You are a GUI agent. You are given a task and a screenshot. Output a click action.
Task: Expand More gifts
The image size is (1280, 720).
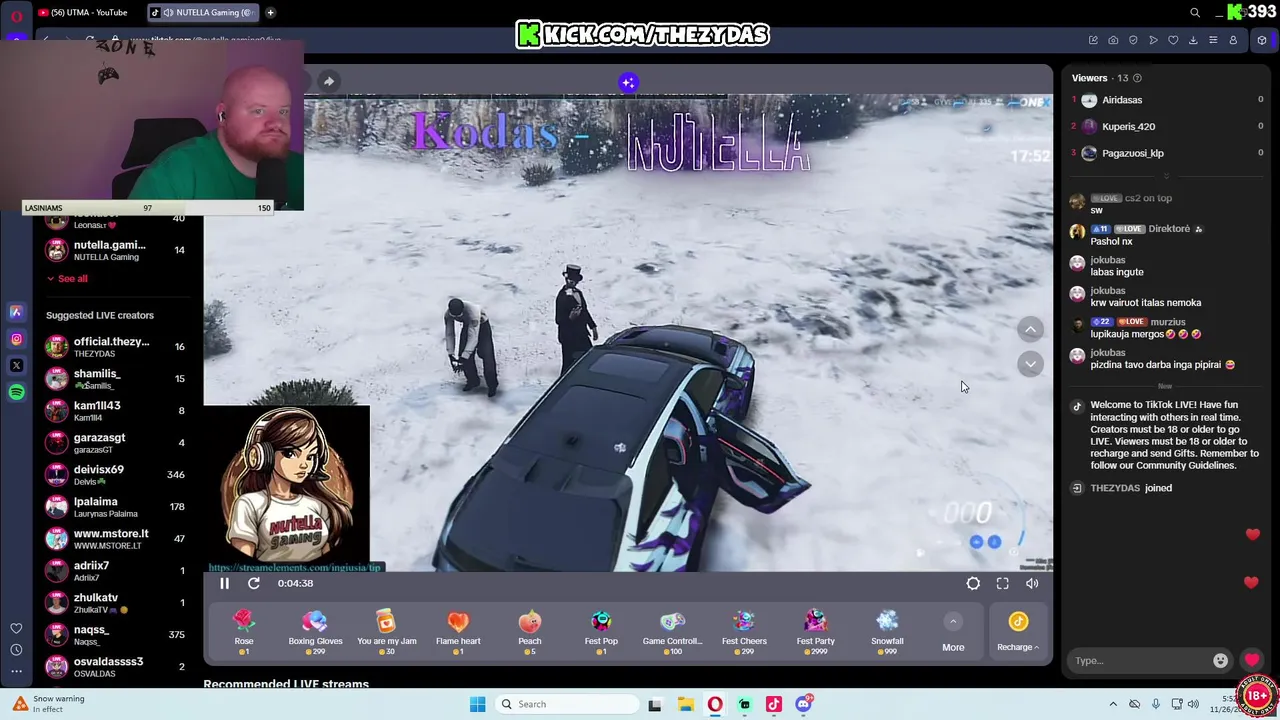pos(953,633)
